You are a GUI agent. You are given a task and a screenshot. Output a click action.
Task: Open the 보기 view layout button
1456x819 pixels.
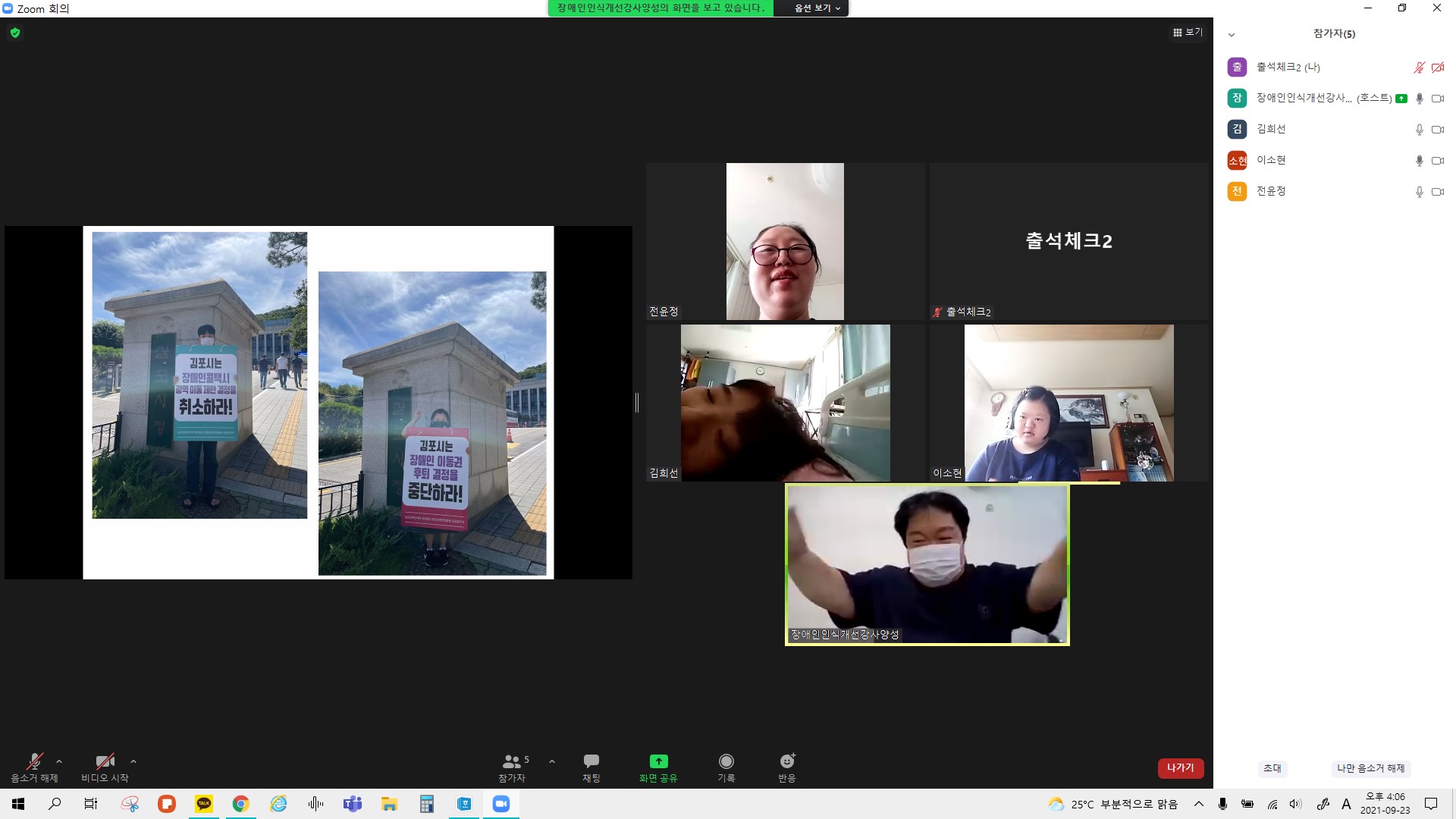pyautogui.click(x=1188, y=32)
